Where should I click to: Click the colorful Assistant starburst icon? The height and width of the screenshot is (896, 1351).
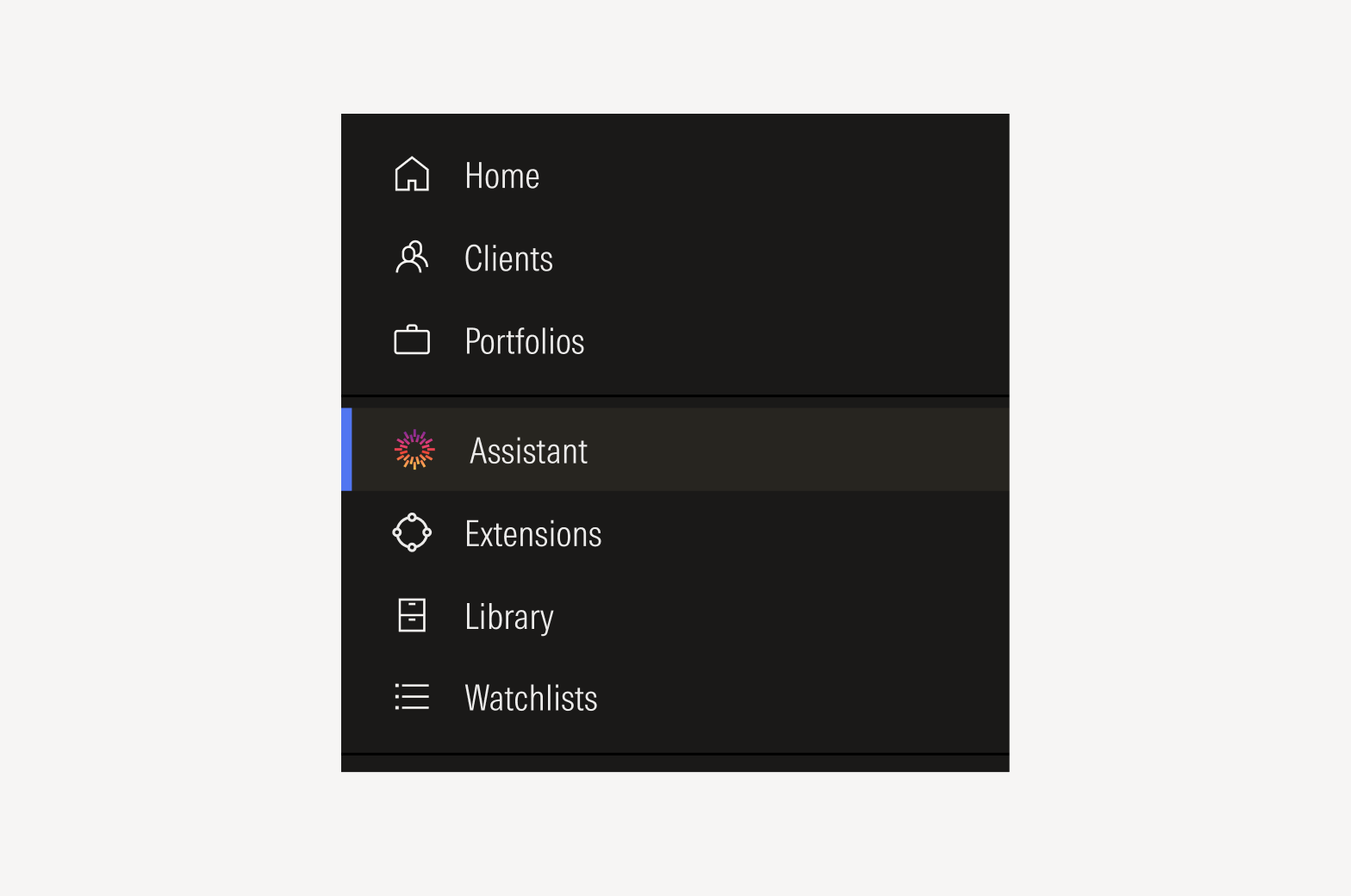coord(415,449)
